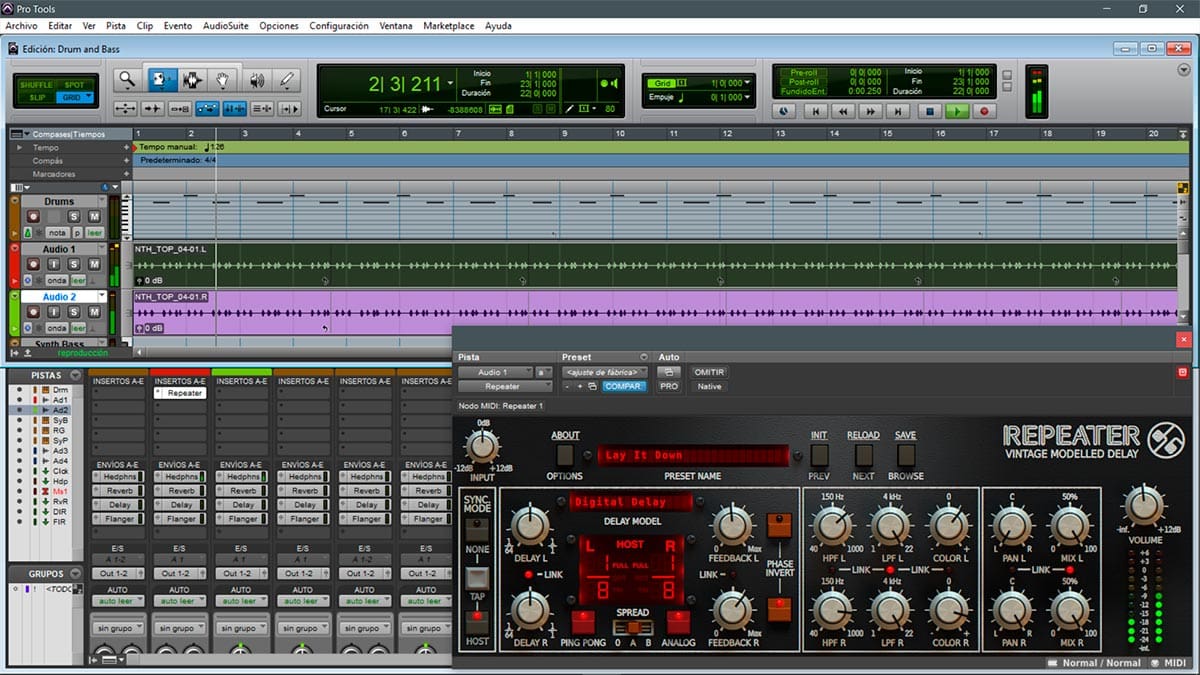Enable SHUFFLE edit mode
The height and width of the screenshot is (675, 1200).
pos(37,85)
